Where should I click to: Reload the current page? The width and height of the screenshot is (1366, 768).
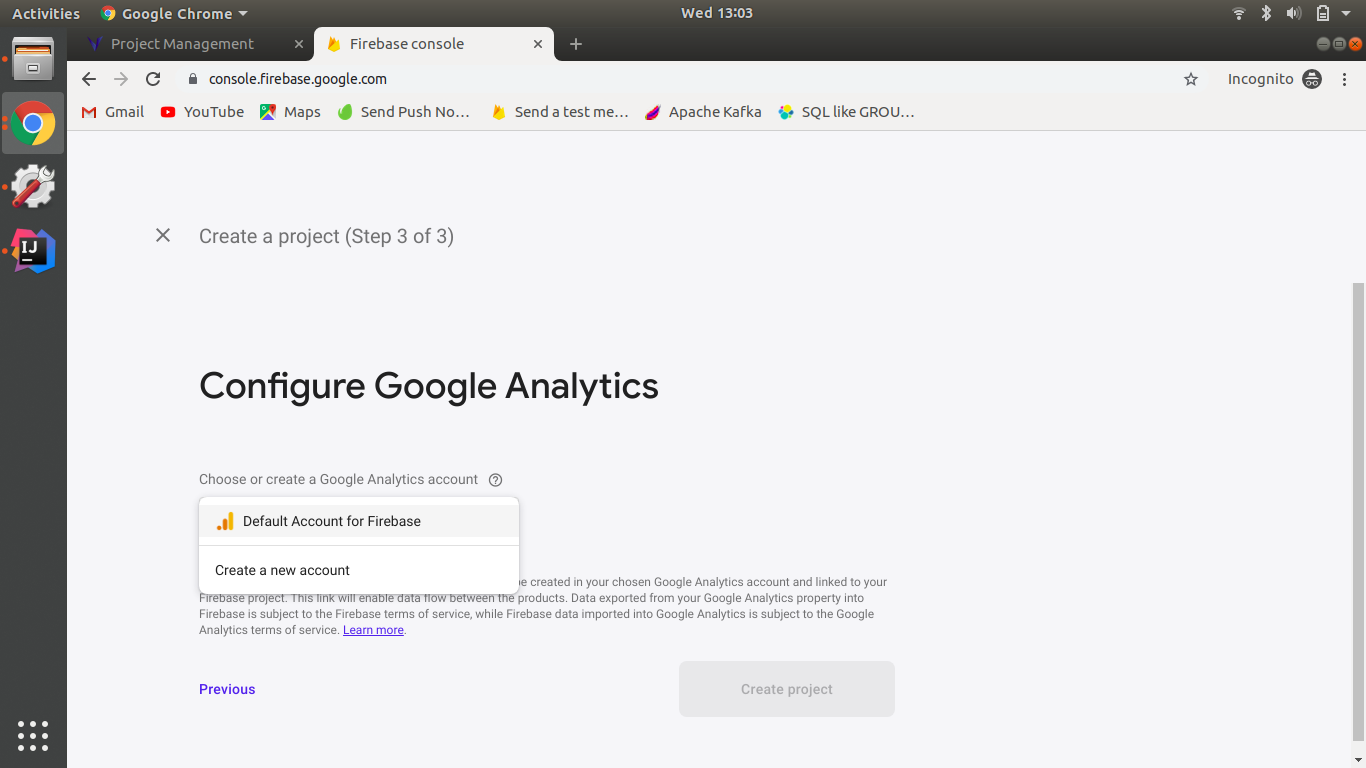[153, 79]
